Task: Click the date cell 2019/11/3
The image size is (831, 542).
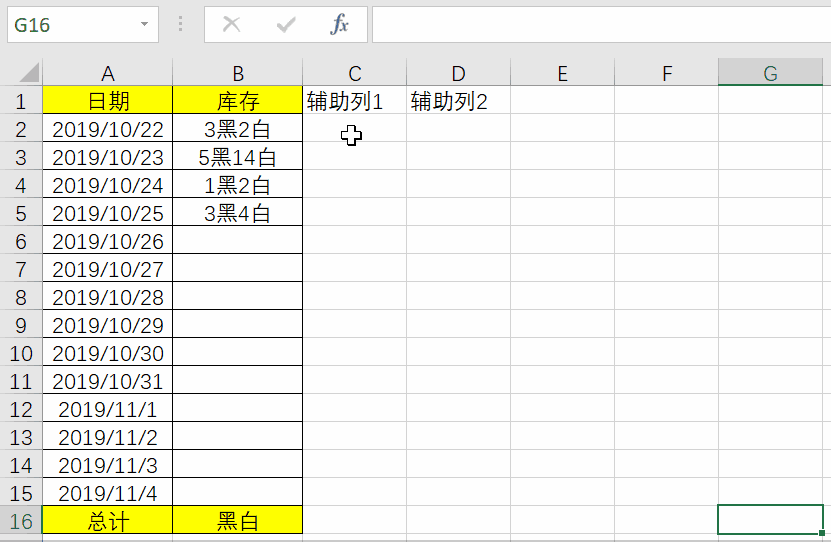Action: (x=108, y=466)
